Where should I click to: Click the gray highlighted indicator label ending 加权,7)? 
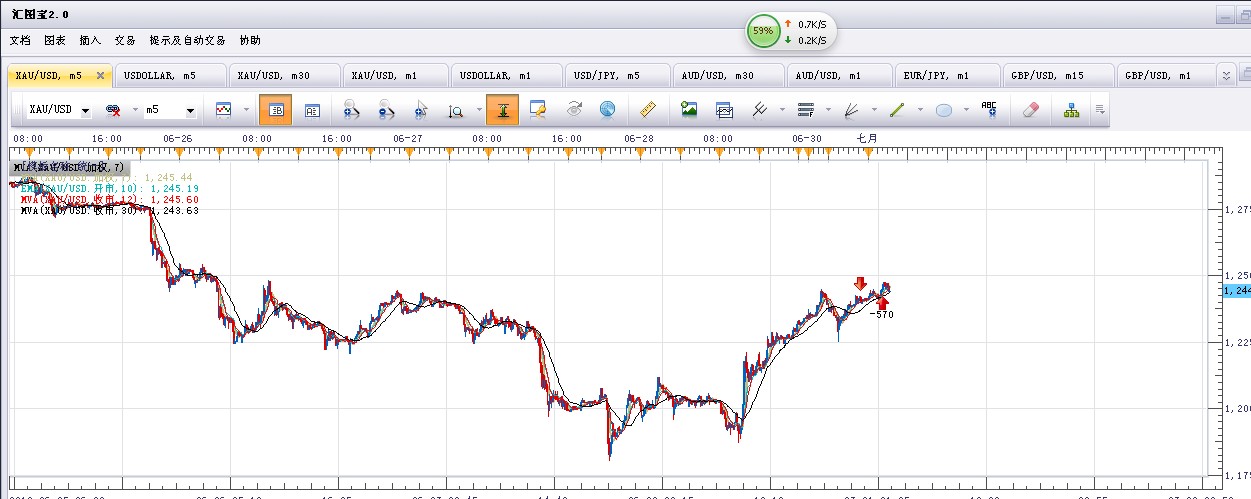tap(68, 166)
